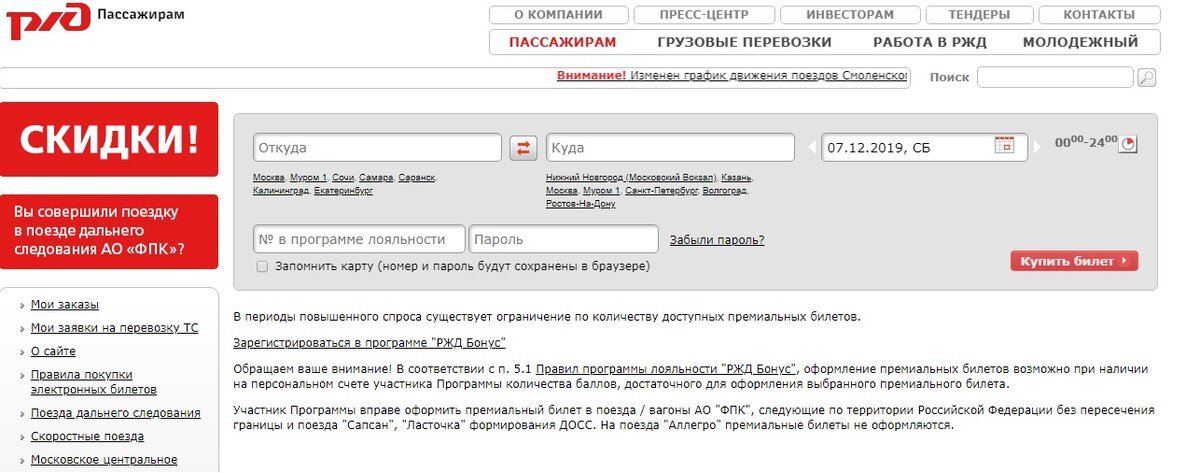Click the 'Купить билет' button
1200x473 pixels.
point(1074,261)
